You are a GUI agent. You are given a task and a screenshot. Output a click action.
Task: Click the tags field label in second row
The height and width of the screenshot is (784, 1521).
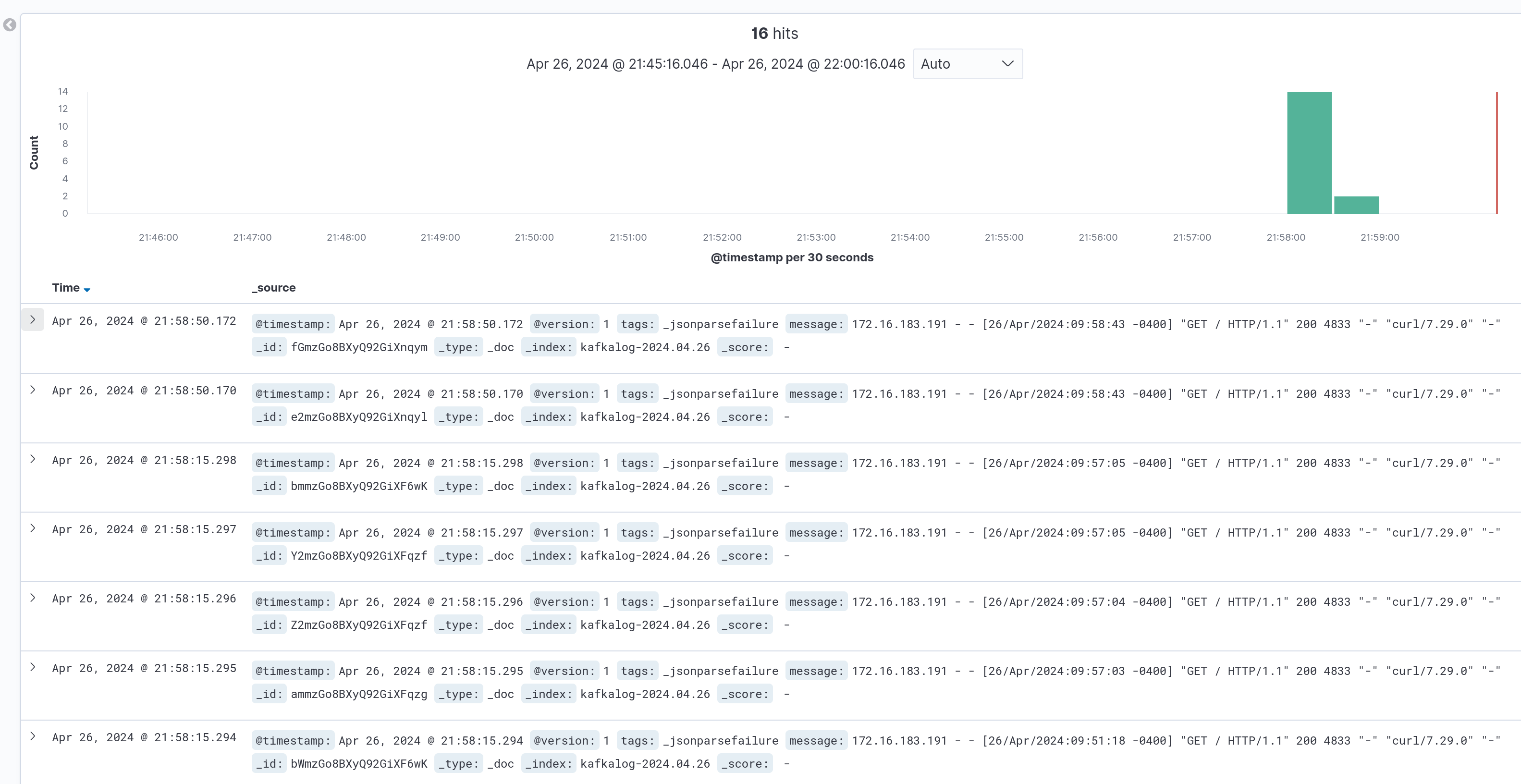pyautogui.click(x=638, y=394)
